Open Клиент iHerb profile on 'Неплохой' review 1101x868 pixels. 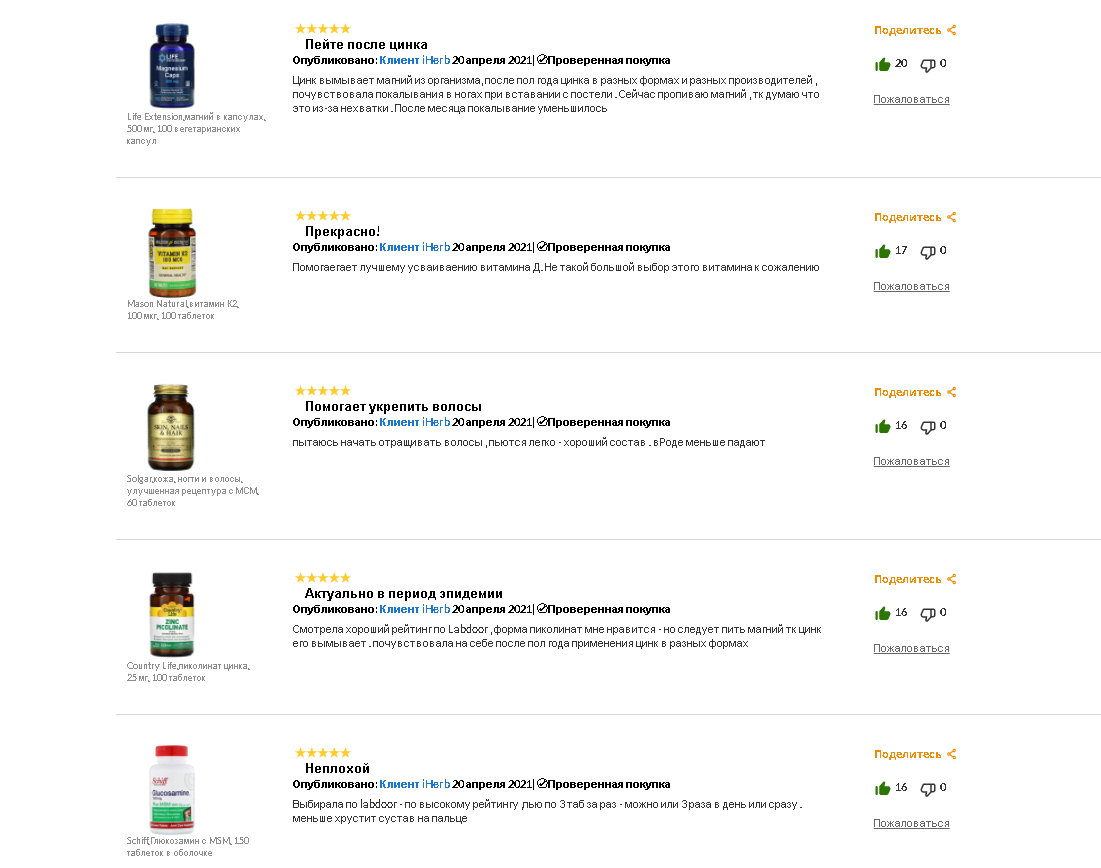[x=414, y=784]
